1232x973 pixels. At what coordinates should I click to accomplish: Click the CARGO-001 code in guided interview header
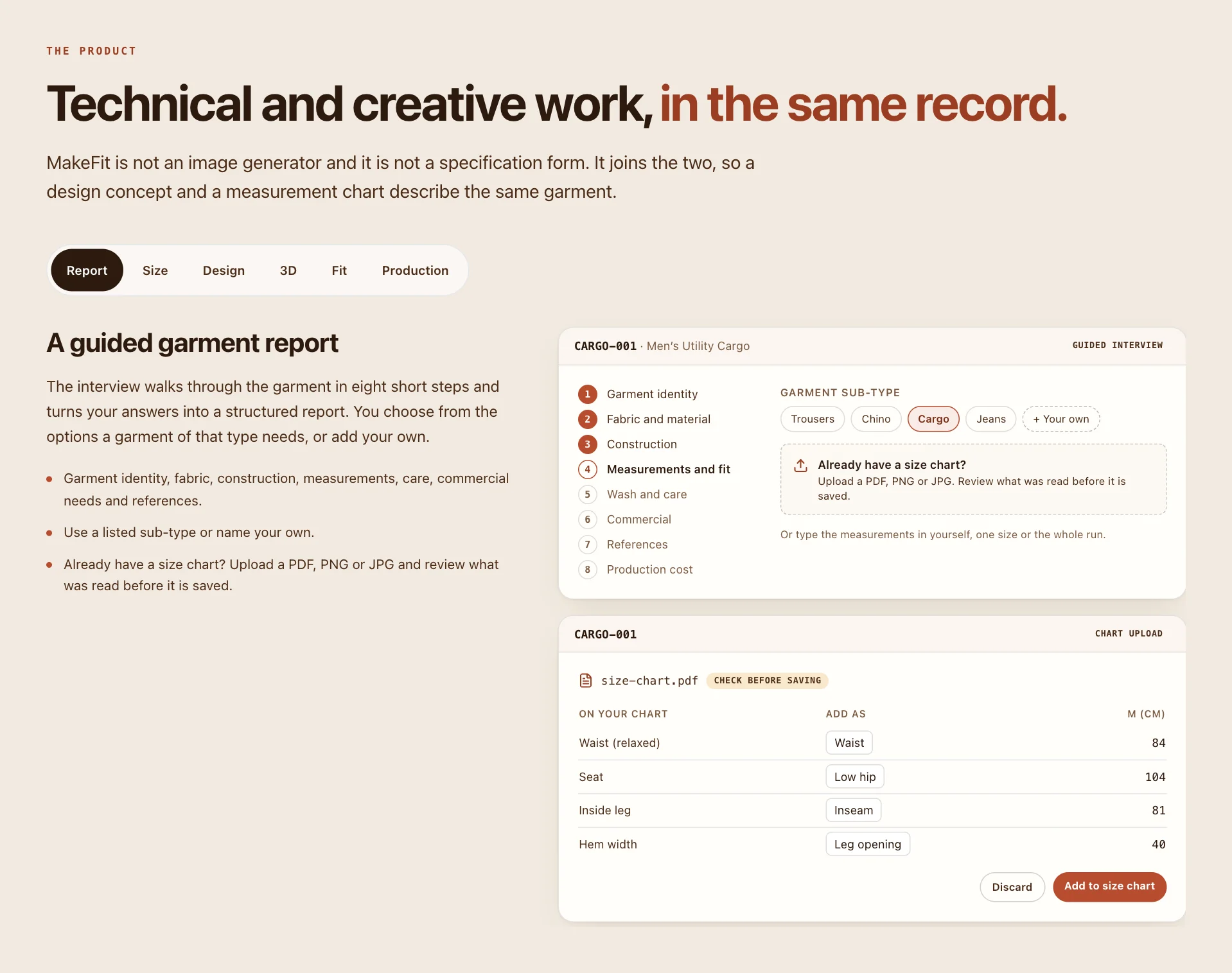click(x=605, y=346)
